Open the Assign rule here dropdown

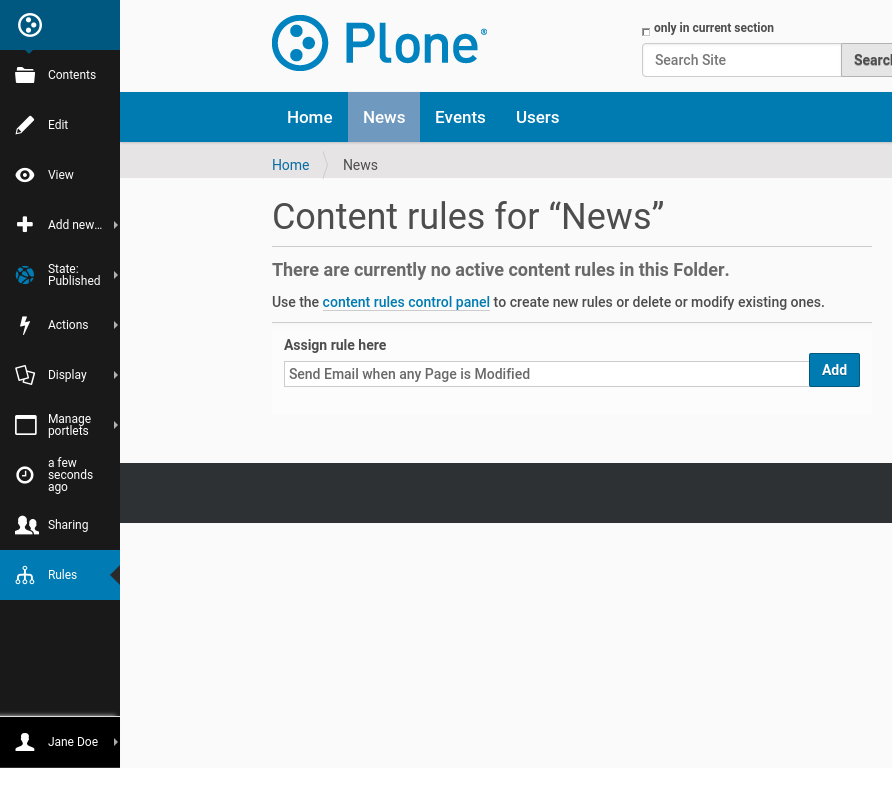click(x=545, y=374)
